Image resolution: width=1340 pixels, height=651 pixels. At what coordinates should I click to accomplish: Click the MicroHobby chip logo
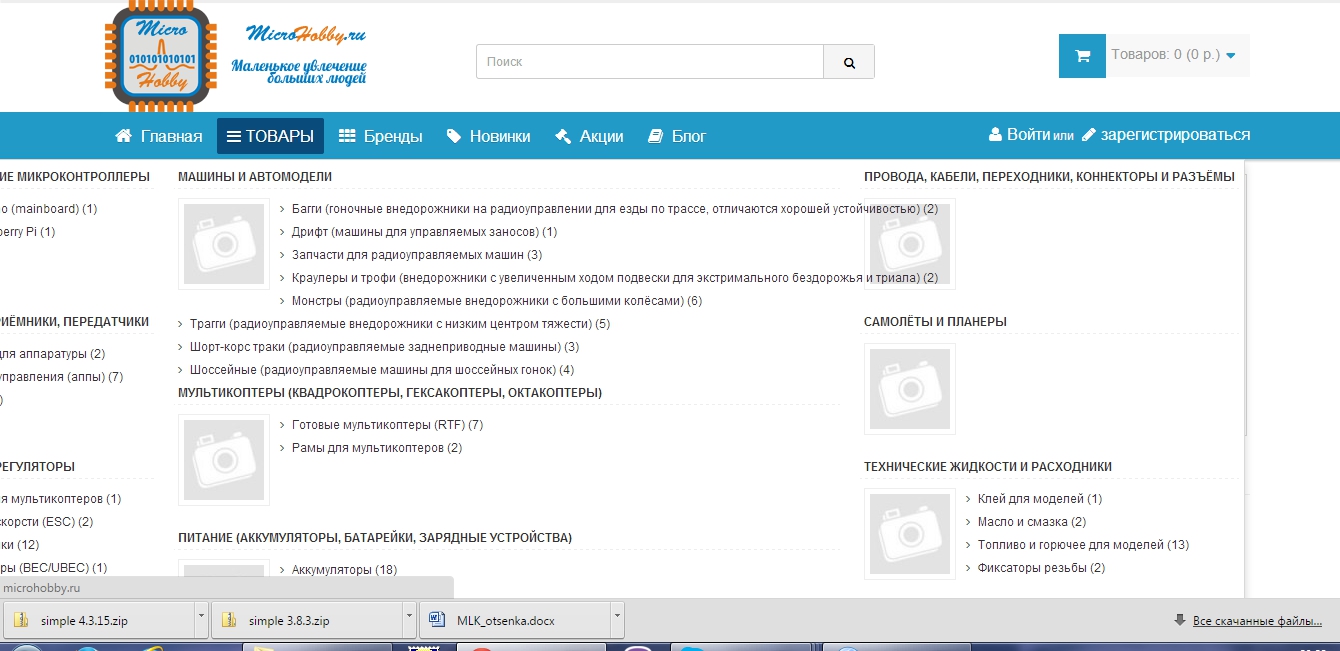coord(161,57)
